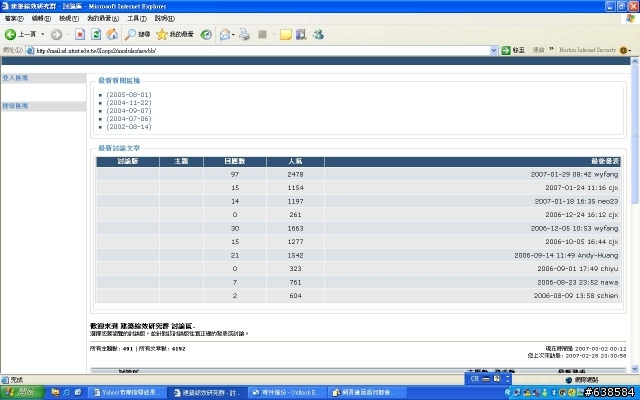640x400 pixels.
Task: Click reply count 97
Action: (x=235, y=174)
